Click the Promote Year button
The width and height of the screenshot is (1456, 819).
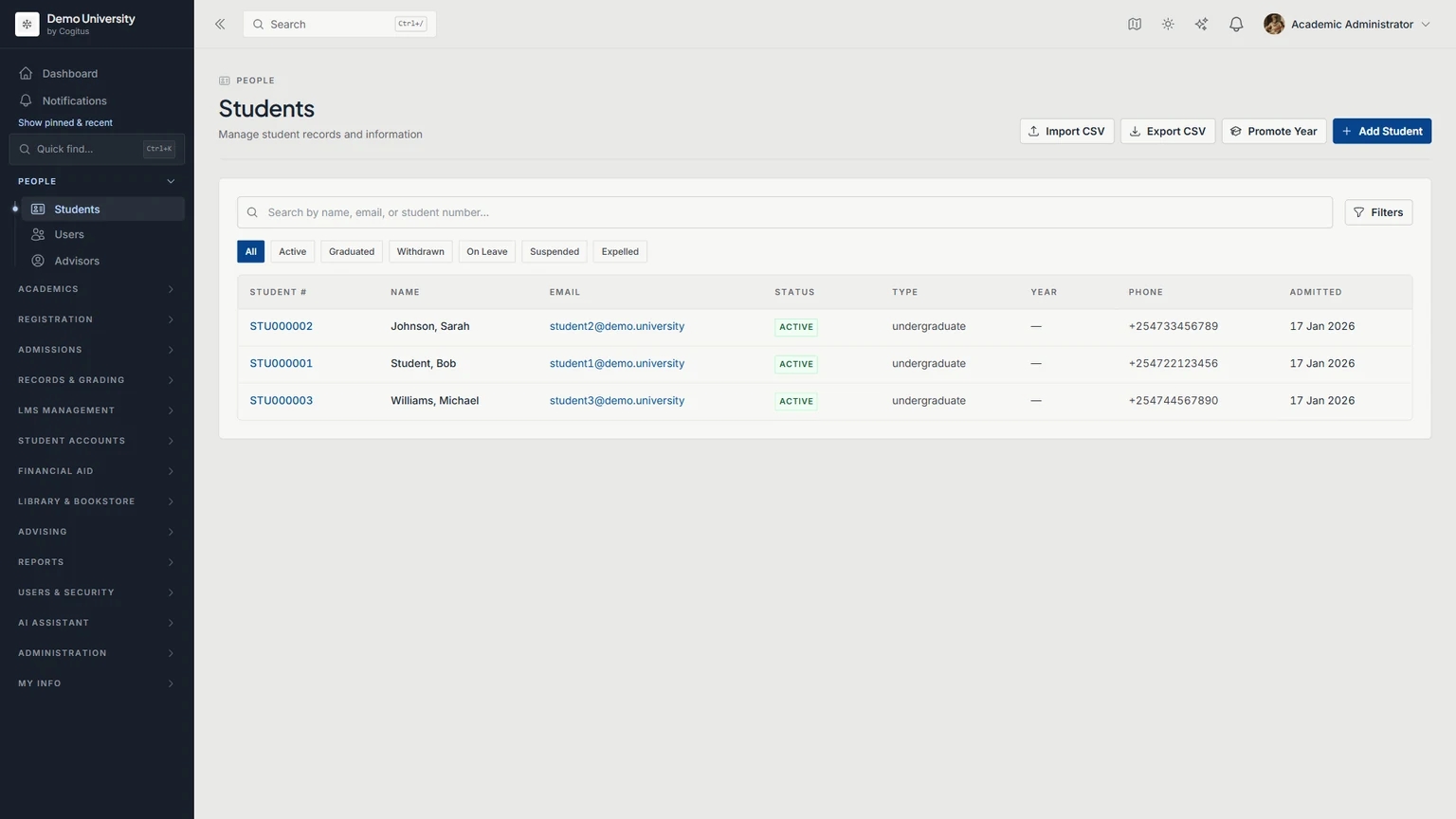[1274, 132]
